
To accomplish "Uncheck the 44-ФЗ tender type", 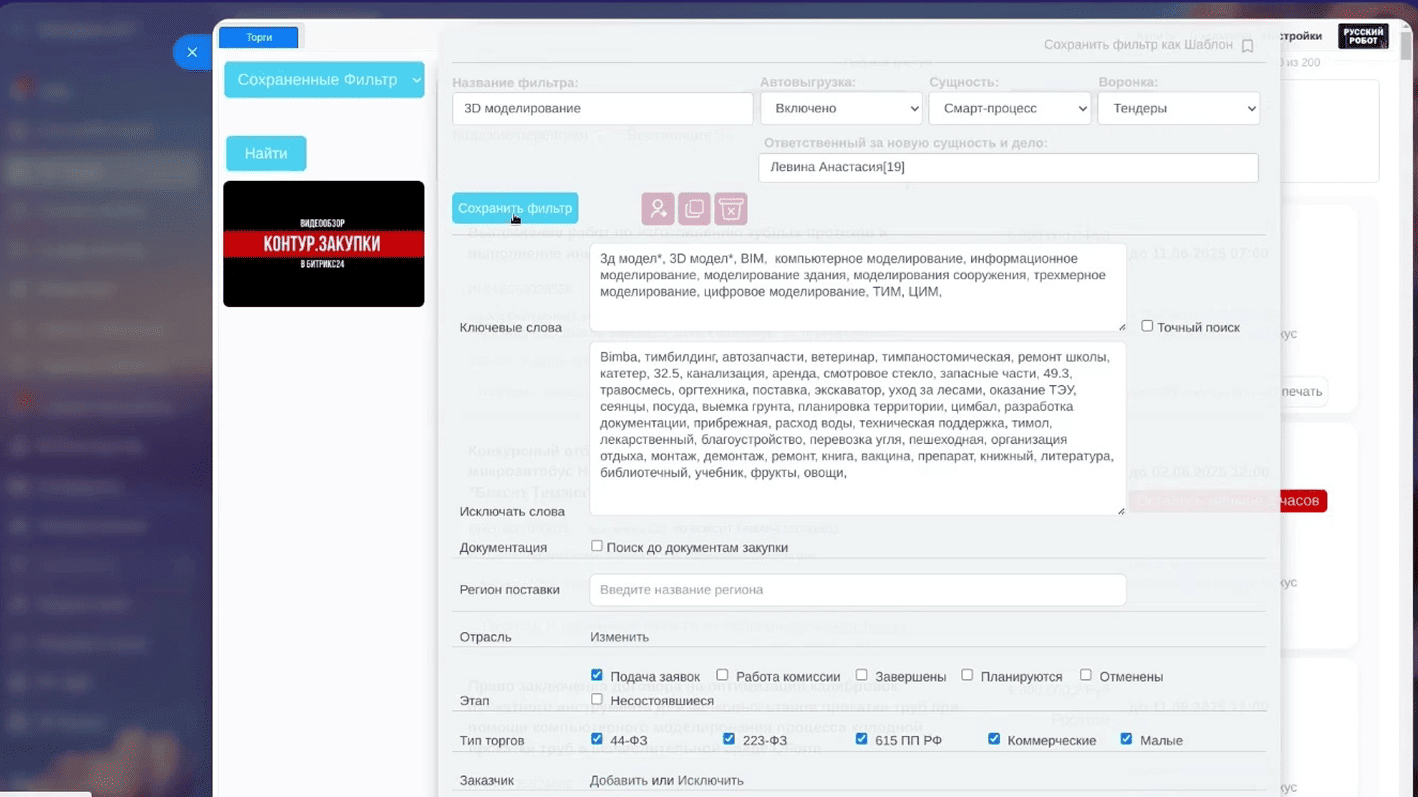I will (597, 739).
